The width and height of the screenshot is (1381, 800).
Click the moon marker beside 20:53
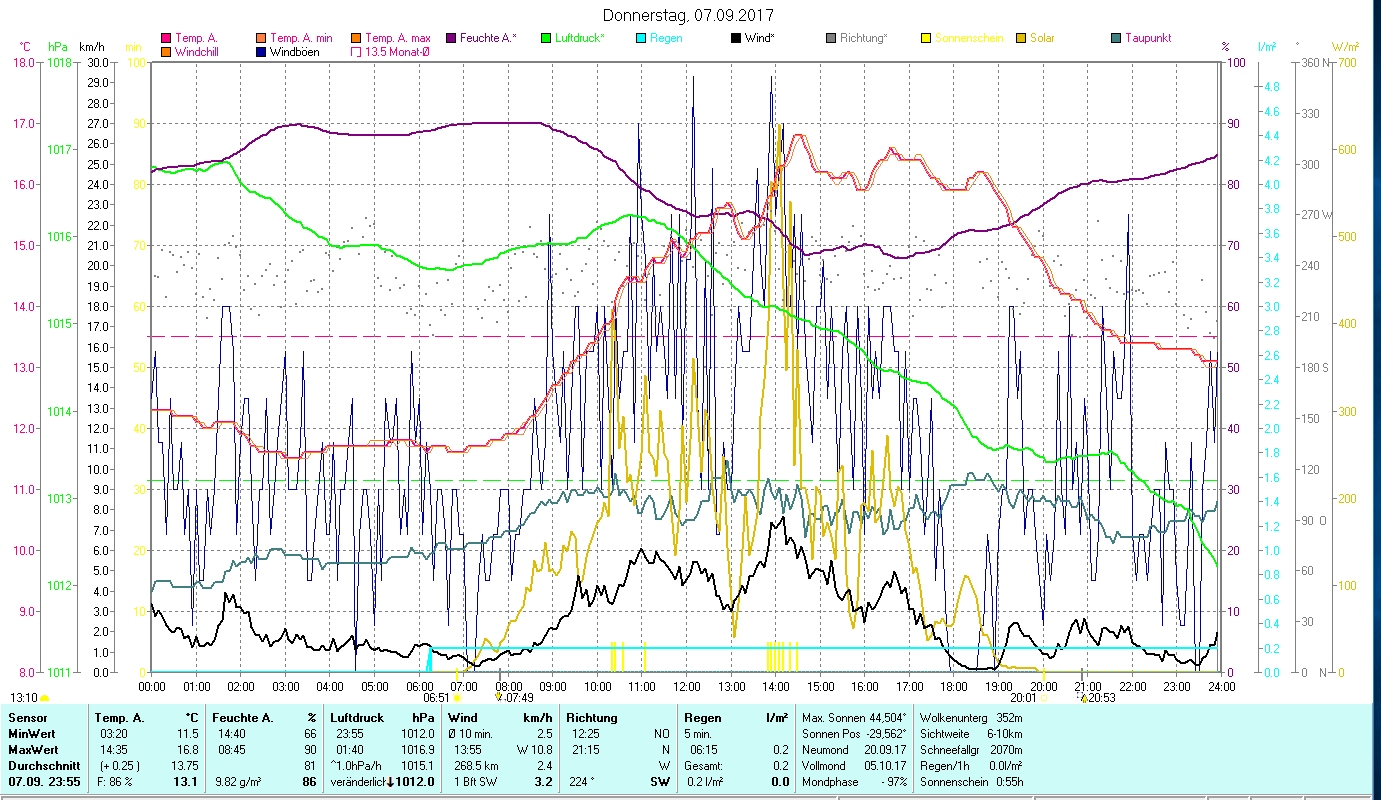1083,698
